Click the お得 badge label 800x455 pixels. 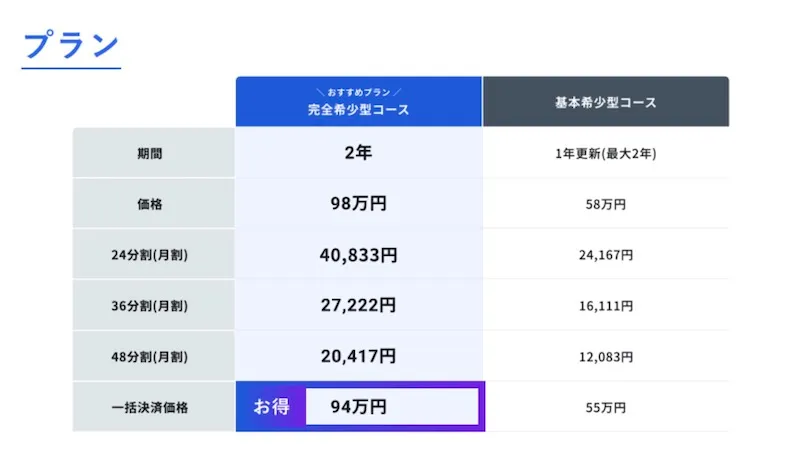click(271, 407)
